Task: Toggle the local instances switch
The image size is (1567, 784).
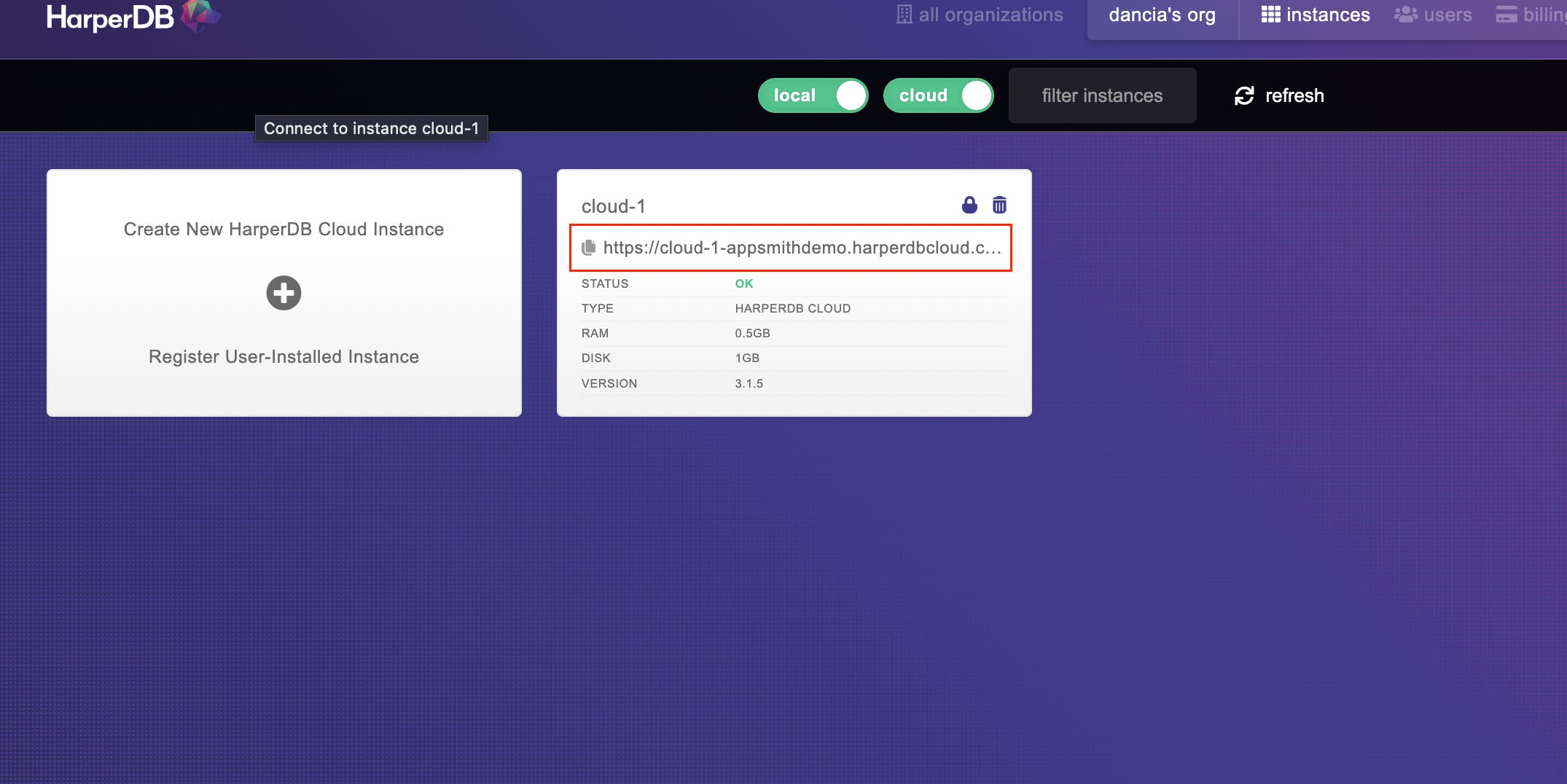Action: click(813, 95)
